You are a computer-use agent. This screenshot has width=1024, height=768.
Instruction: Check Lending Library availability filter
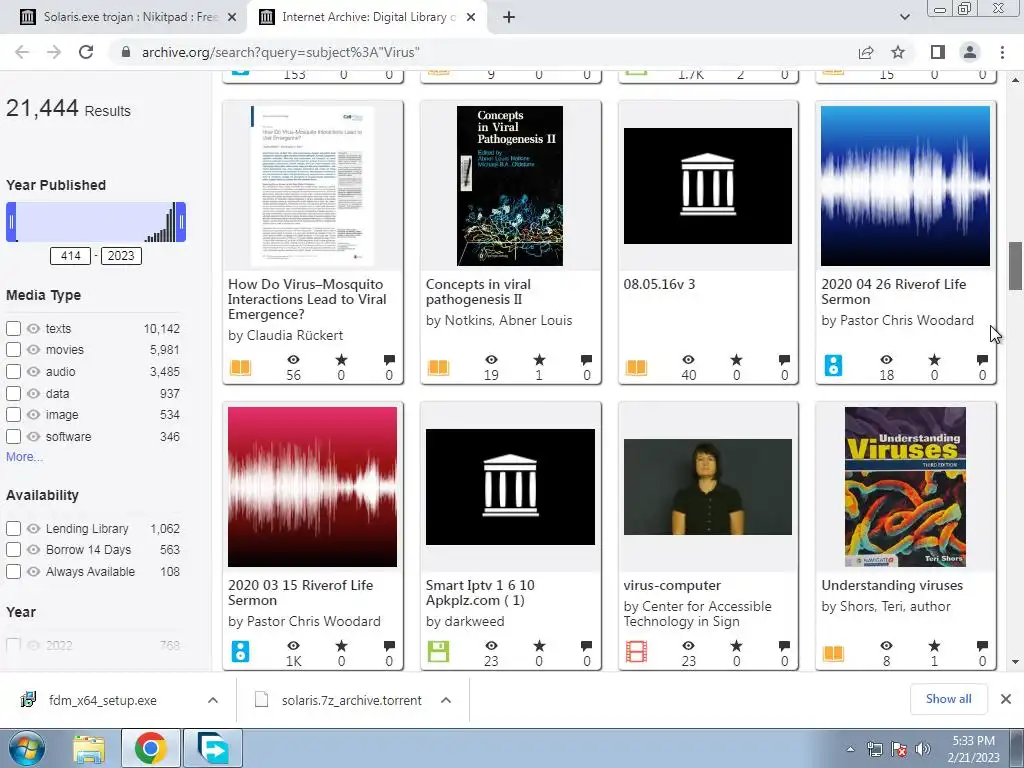tap(13, 528)
